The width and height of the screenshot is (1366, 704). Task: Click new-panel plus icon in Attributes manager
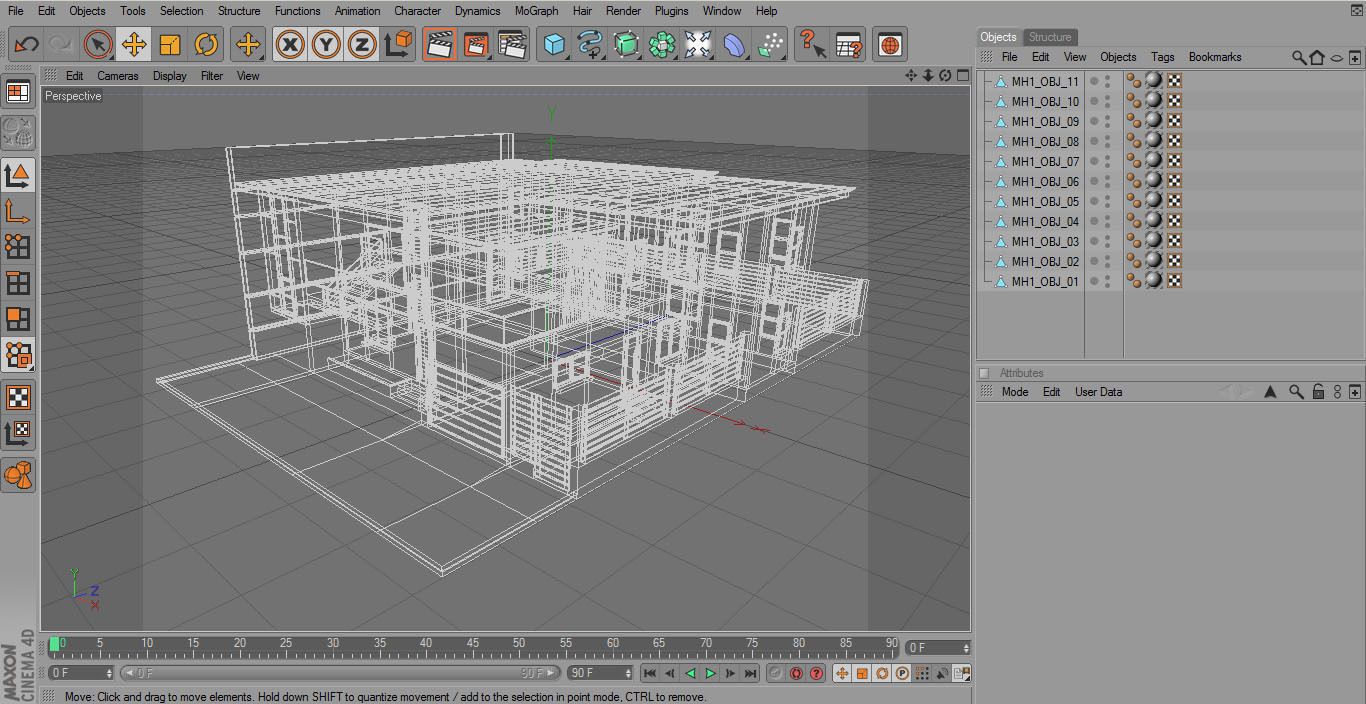(x=1355, y=392)
